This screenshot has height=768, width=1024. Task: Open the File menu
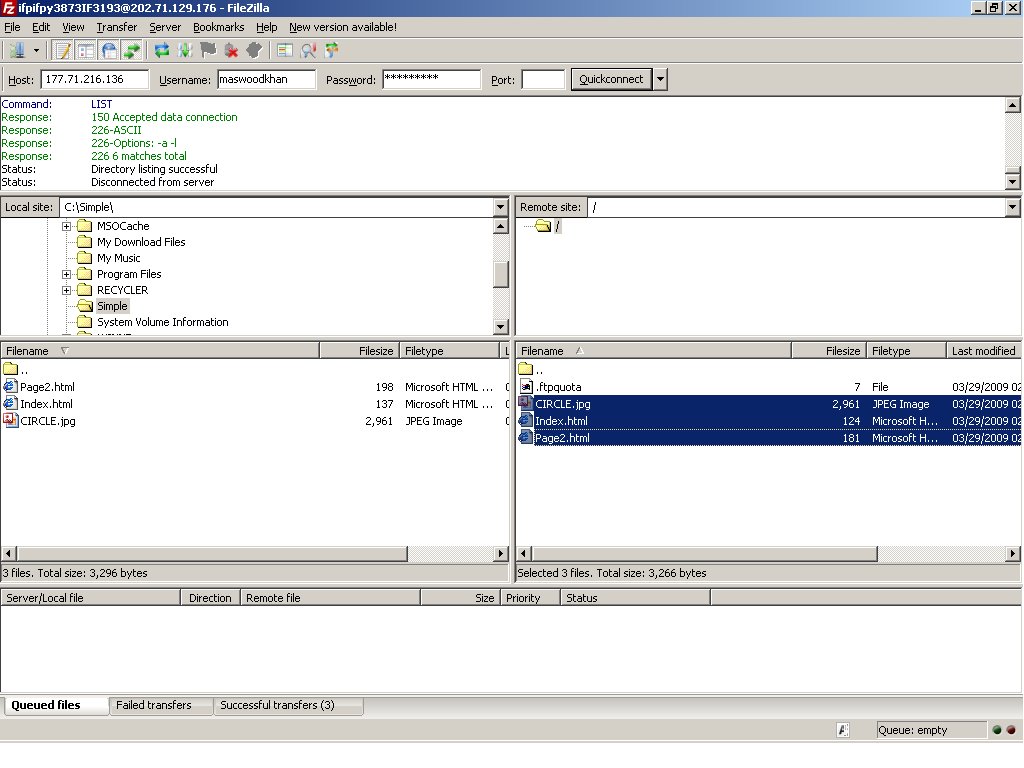coord(12,27)
